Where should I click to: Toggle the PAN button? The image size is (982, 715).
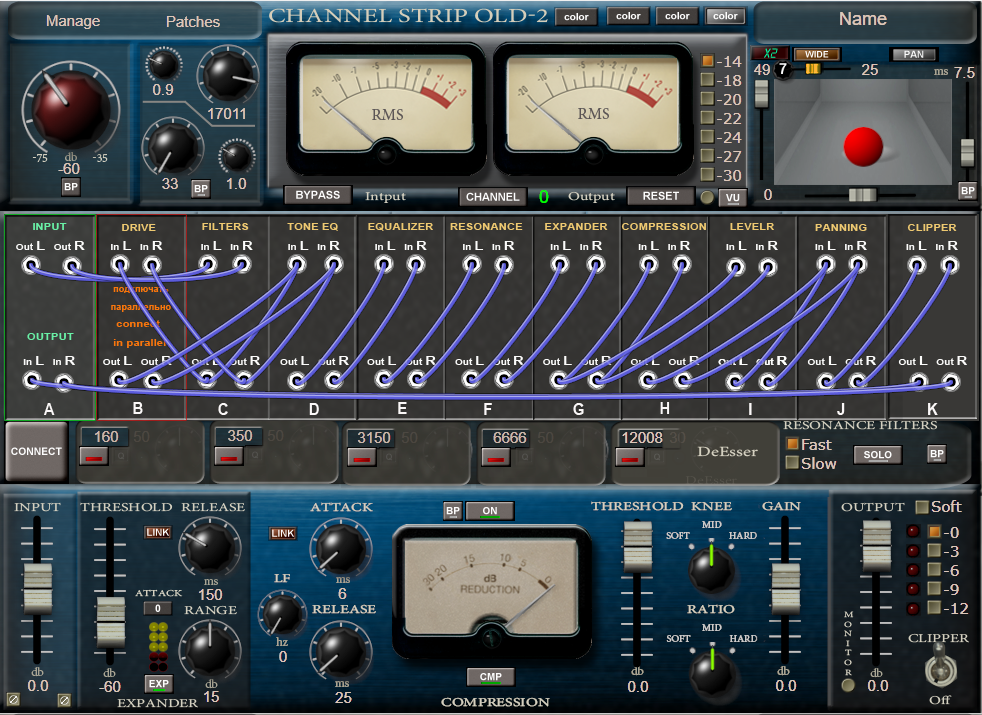coord(913,54)
